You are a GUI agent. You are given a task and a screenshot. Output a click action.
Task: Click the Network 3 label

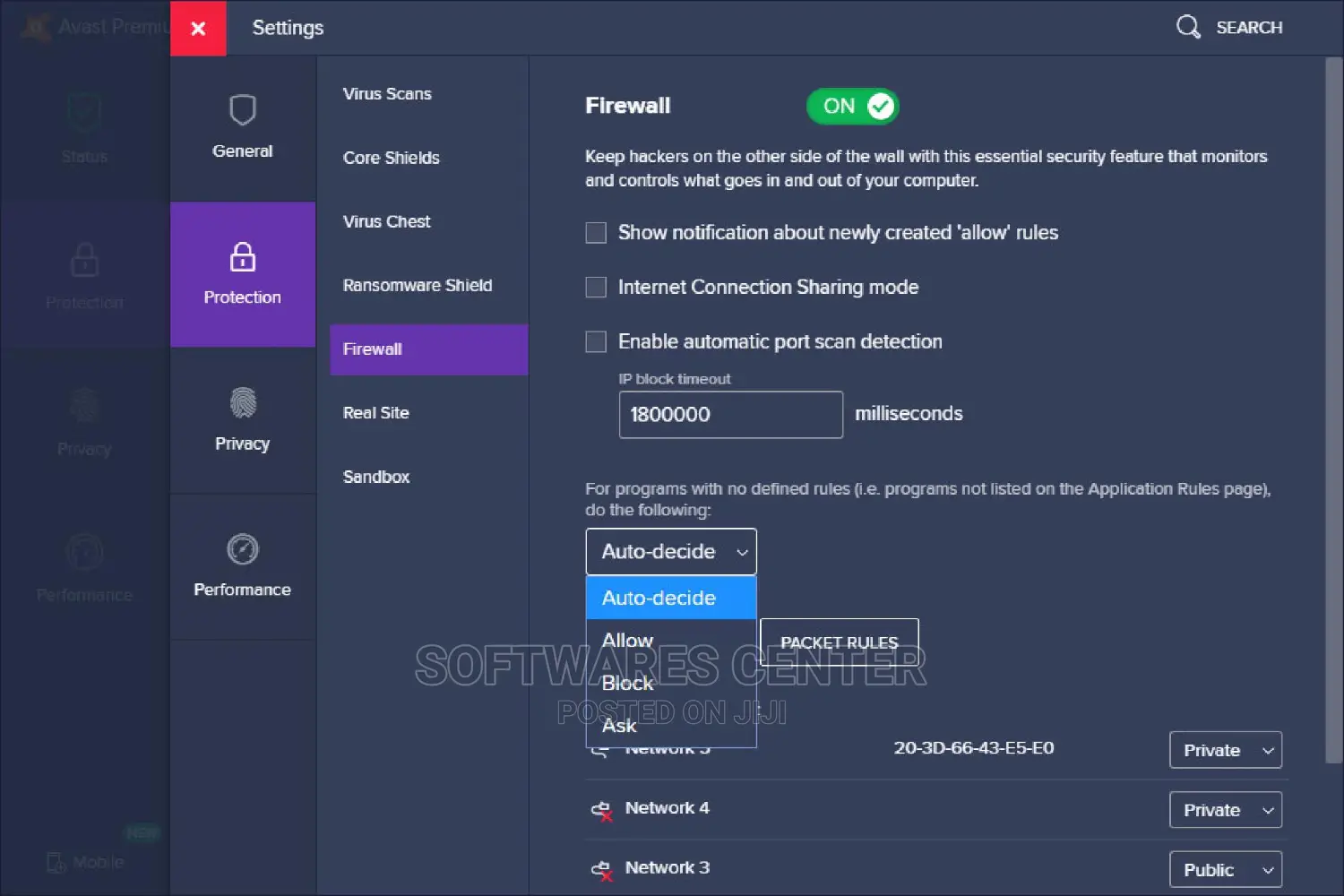tap(668, 868)
